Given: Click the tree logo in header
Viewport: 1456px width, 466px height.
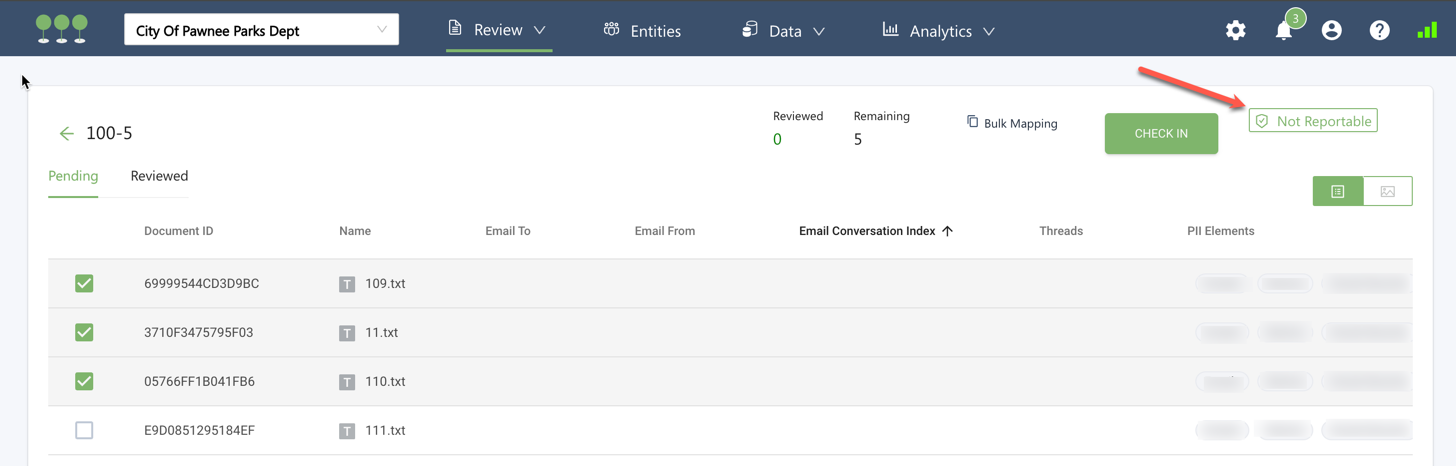Looking at the screenshot, I should click(x=62, y=29).
